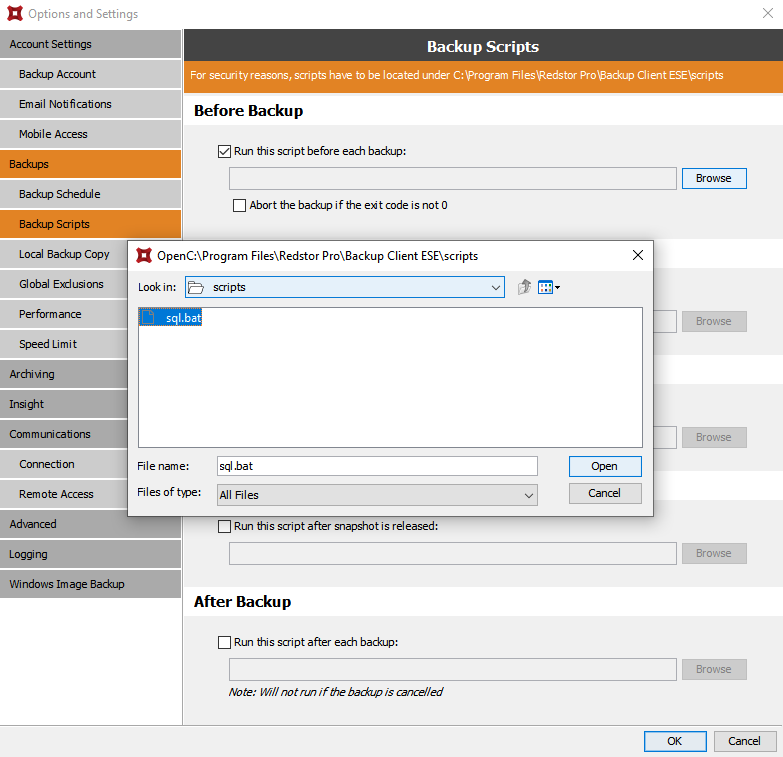This screenshot has height=757, width=783.
Task: Open Global Exclusions settings
Action: click(64, 284)
